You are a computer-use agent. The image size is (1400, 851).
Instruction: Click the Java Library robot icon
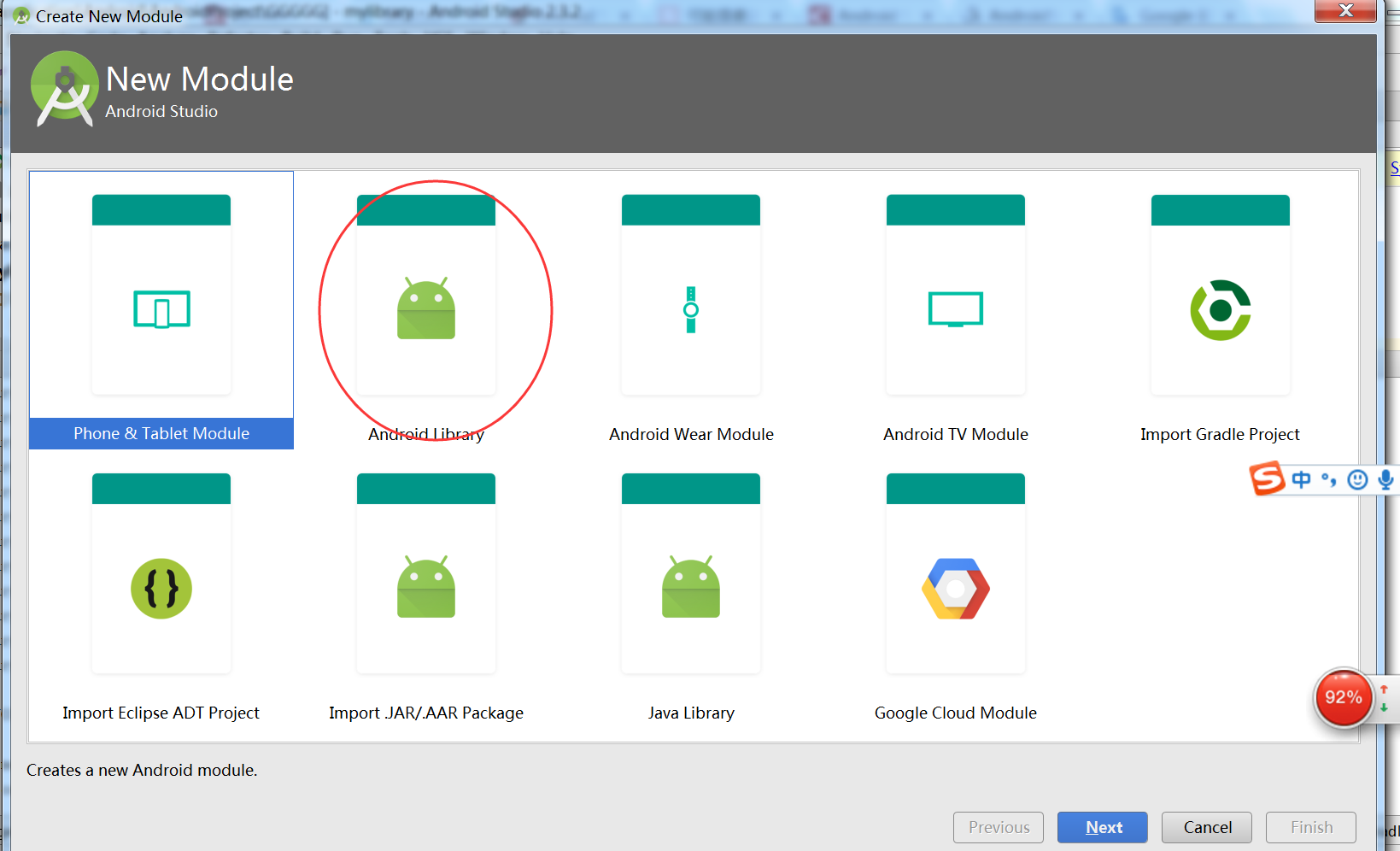tap(690, 588)
